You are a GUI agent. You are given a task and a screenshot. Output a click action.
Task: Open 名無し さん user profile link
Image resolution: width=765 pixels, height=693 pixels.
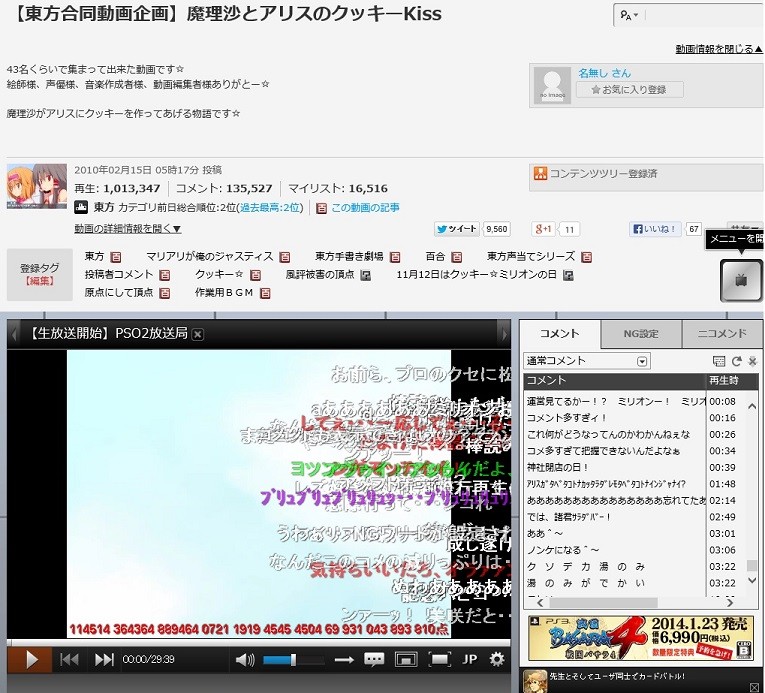[604, 73]
